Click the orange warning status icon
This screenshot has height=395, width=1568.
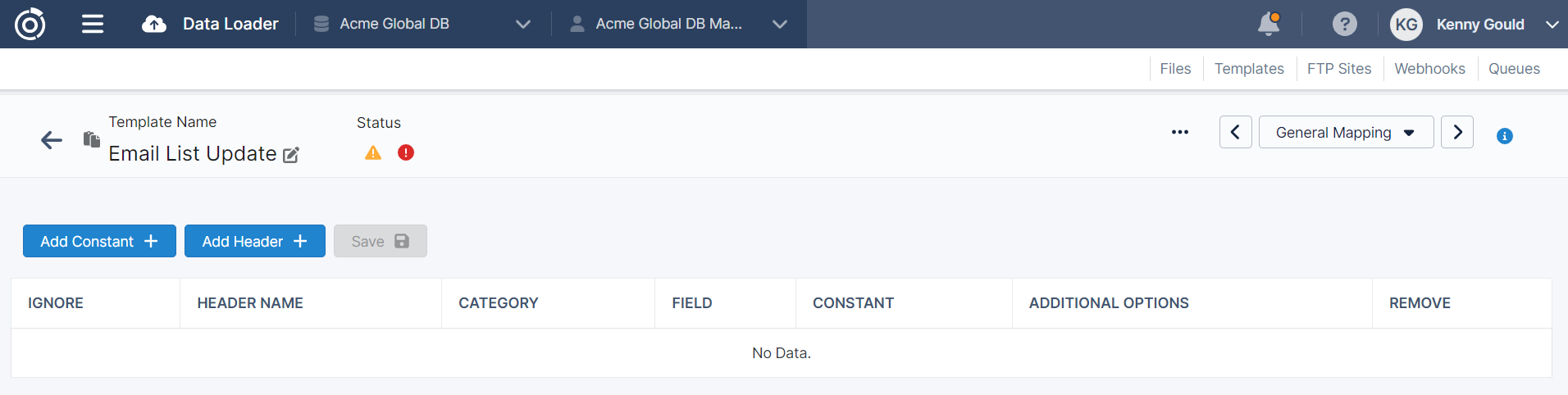click(x=373, y=152)
